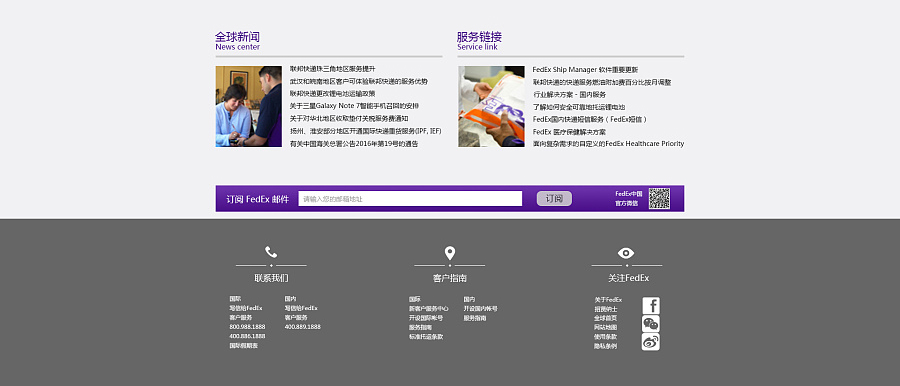Open the 隐私条例 privacy footer link
The width and height of the screenshot is (900, 386).
click(x=606, y=346)
